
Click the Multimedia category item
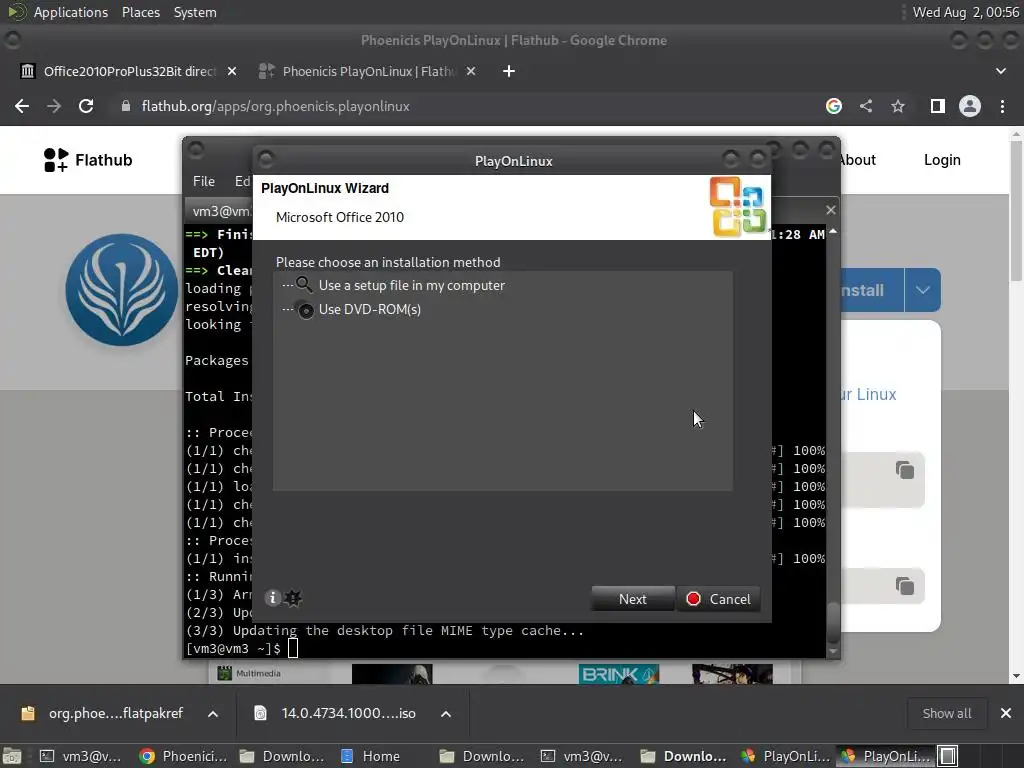(249, 673)
